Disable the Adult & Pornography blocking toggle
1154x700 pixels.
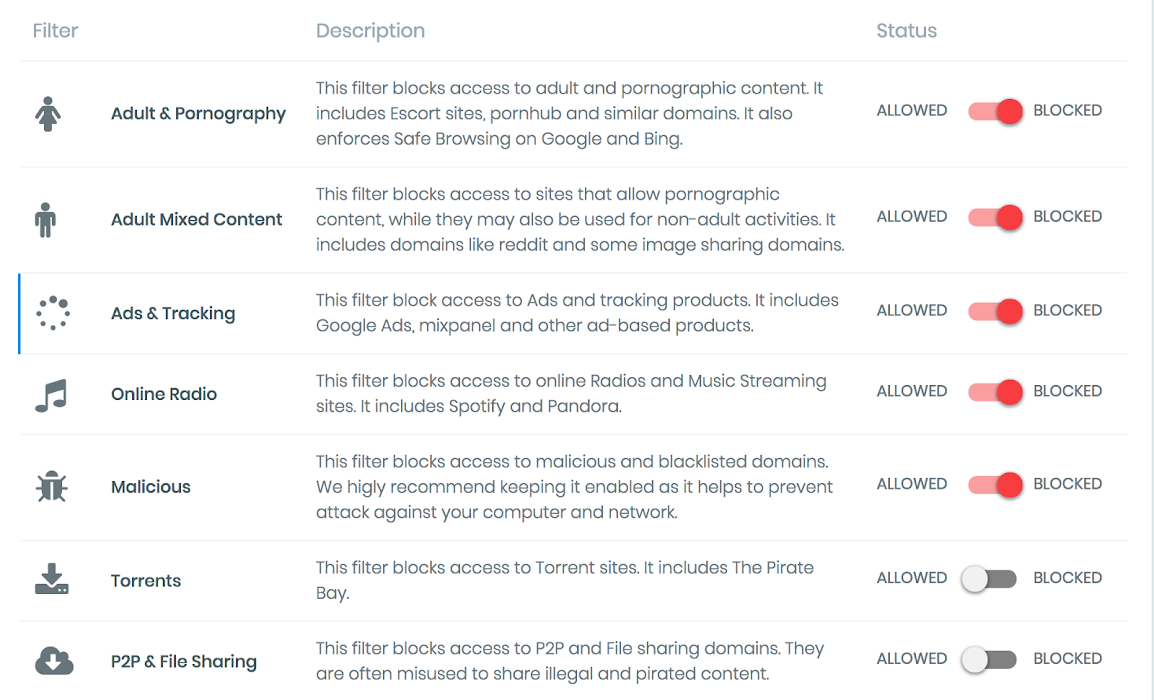pyautogui.click(x=995, y=111)
